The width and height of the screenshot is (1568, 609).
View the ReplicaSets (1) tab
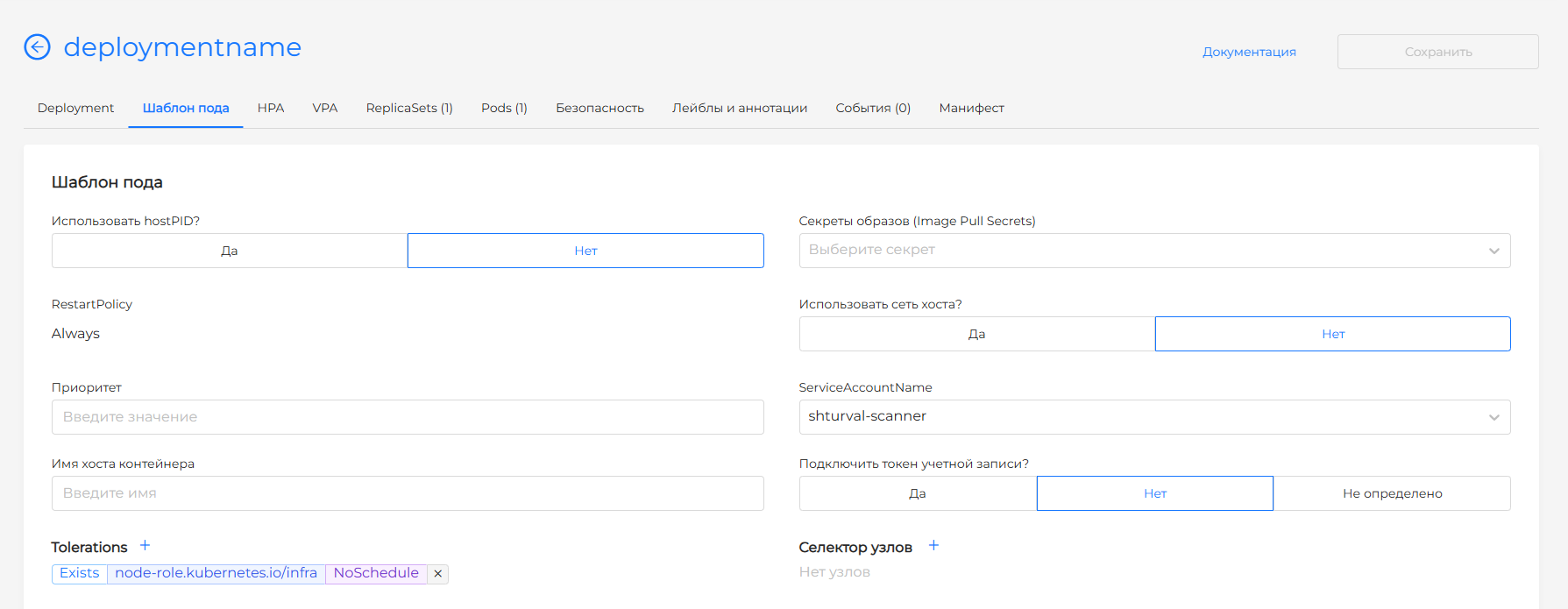click(409, 108)
